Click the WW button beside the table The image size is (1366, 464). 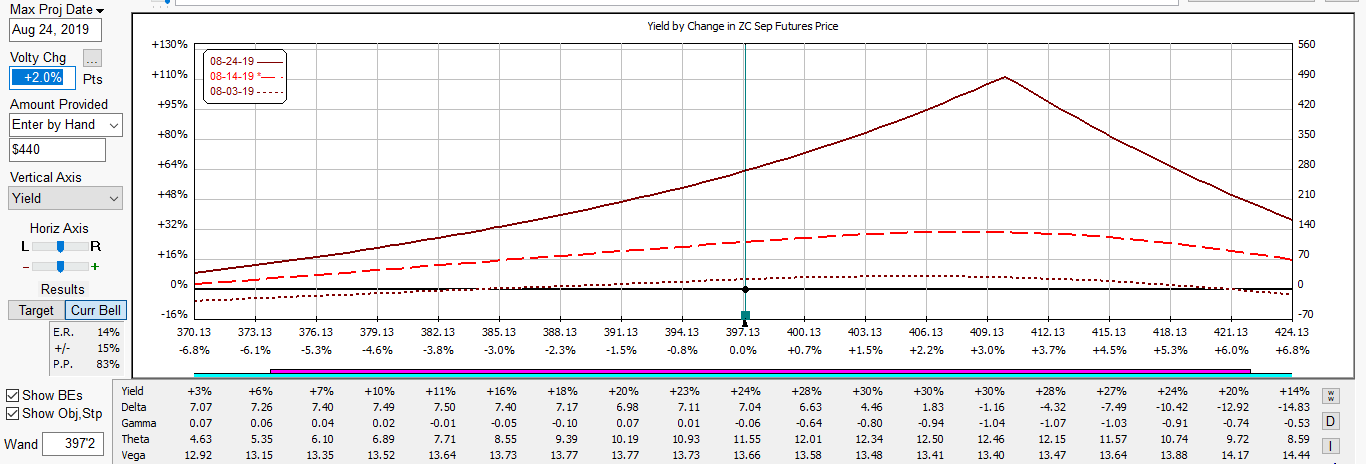pos(1331,395)
